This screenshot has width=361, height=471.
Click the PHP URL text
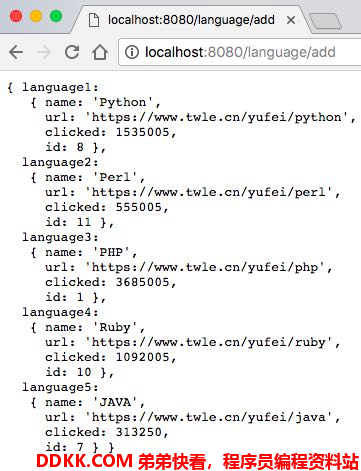click(x=205, y=267)
